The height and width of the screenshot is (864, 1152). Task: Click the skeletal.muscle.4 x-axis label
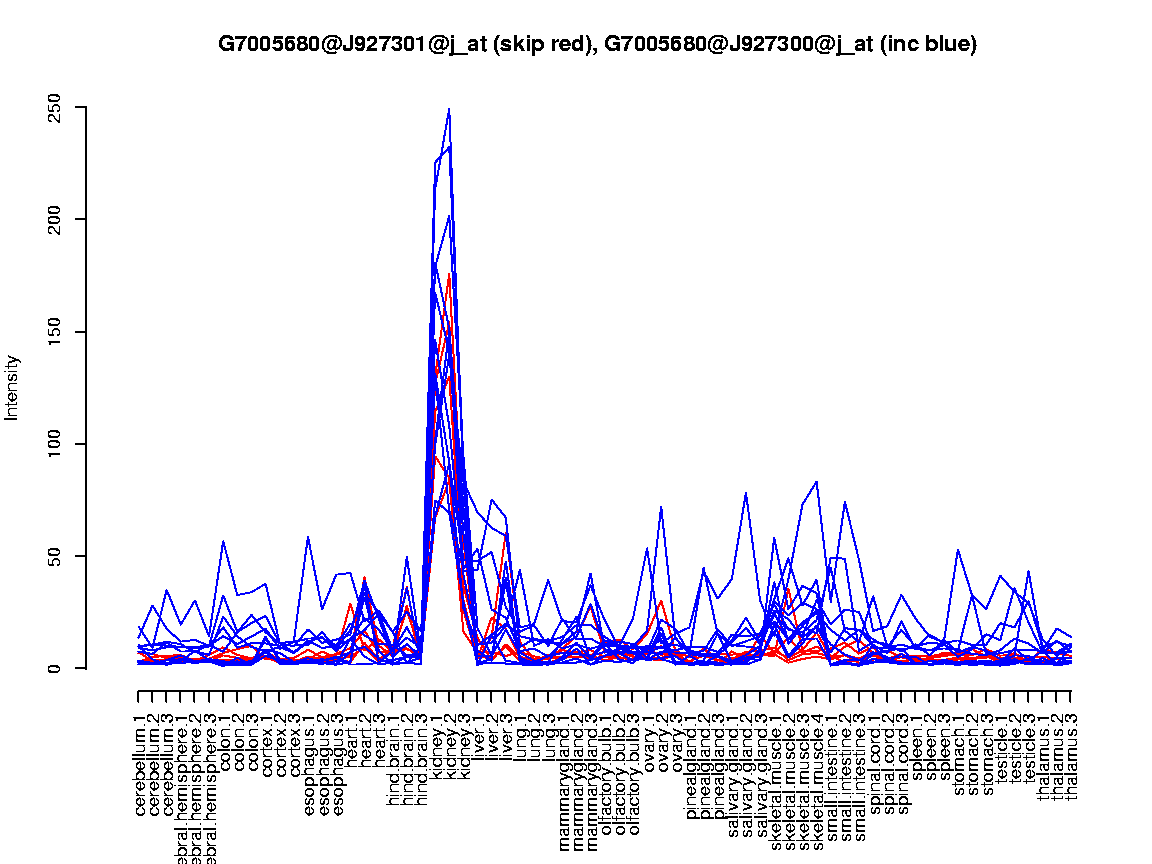click(817, 768)
